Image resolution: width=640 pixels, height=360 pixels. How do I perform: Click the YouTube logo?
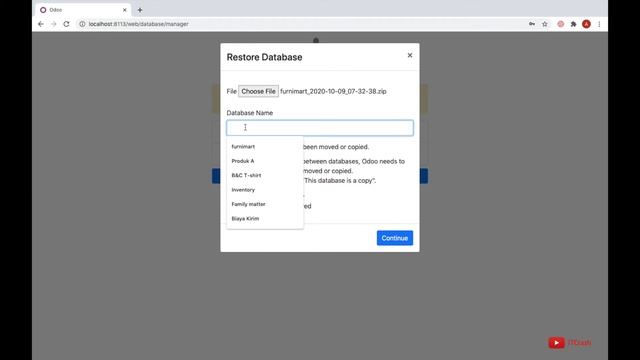(x=556, y=342)
